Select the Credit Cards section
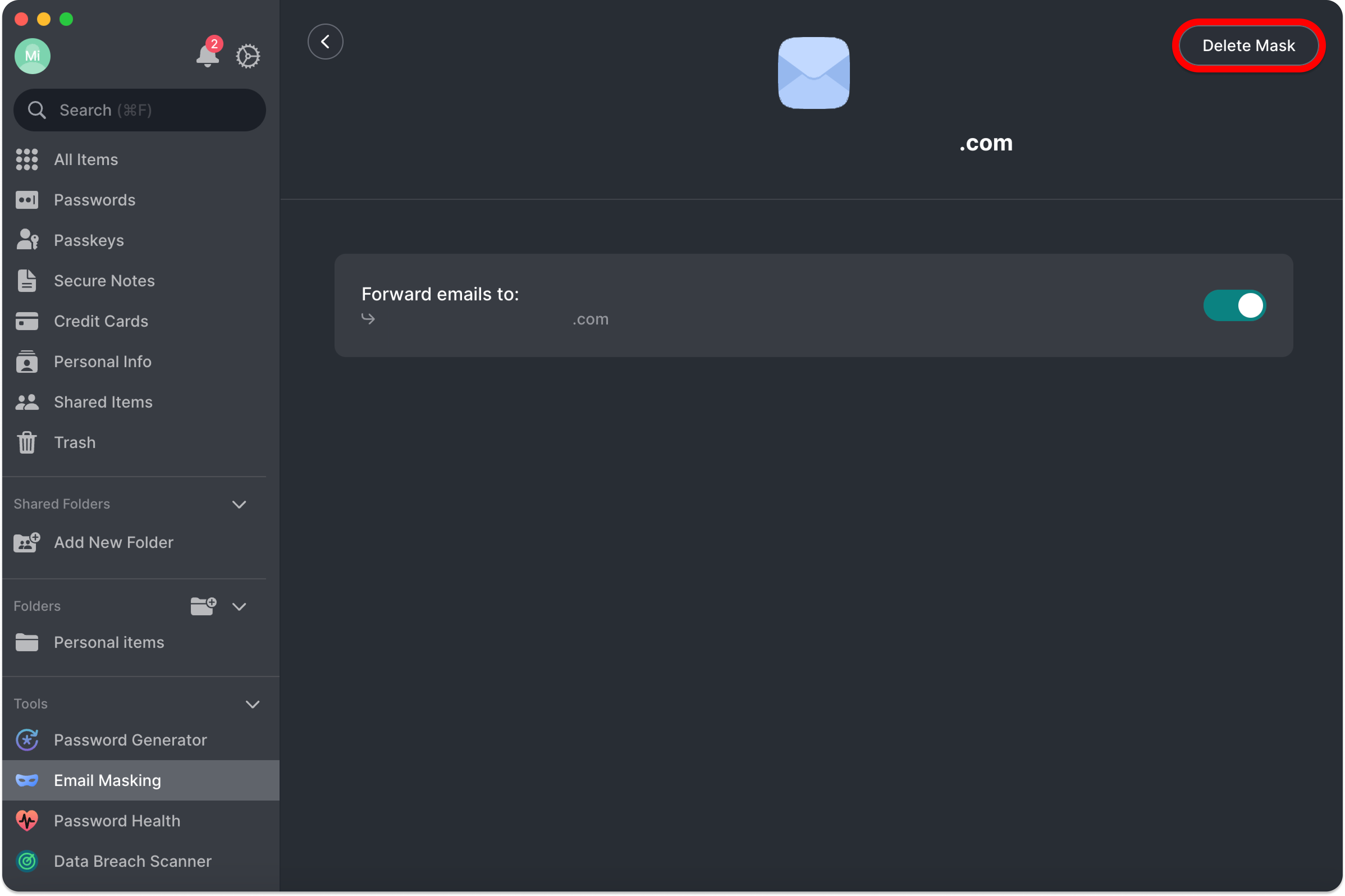 coord(100,321)
